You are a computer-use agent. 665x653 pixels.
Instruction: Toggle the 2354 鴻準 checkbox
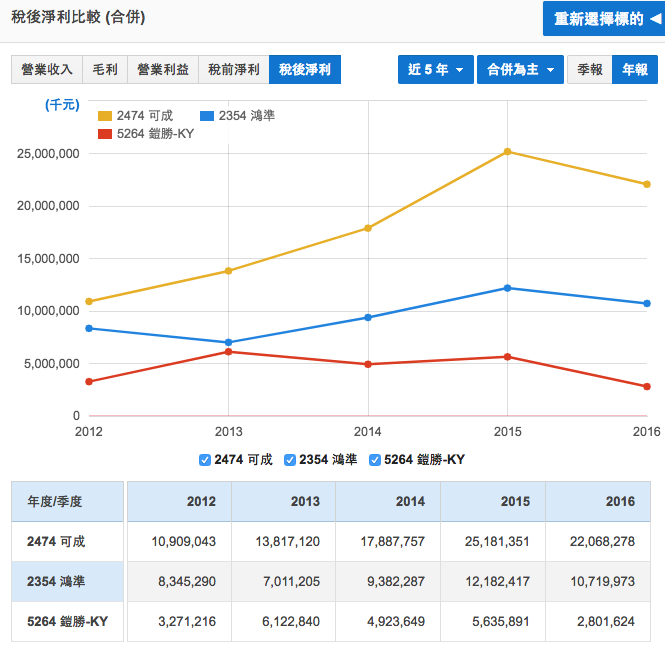pyautogui.click(x=290, y=460)
